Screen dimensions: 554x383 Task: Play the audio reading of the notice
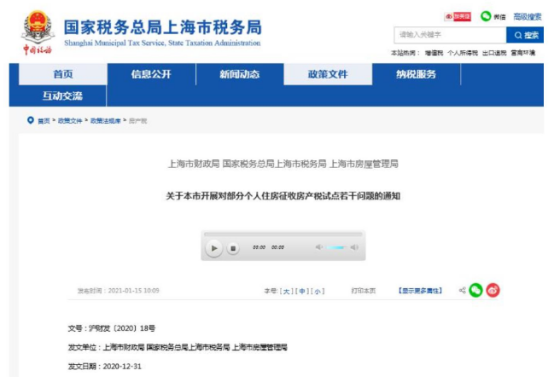(x=214, y=248)
